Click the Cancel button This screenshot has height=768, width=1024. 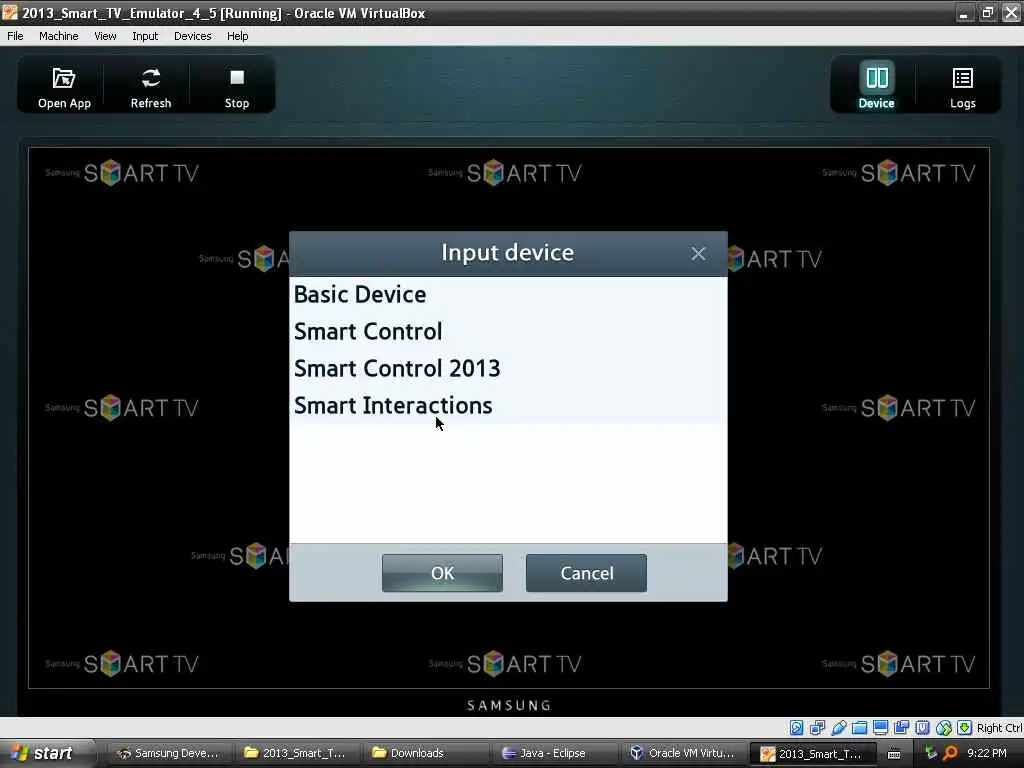586,573
